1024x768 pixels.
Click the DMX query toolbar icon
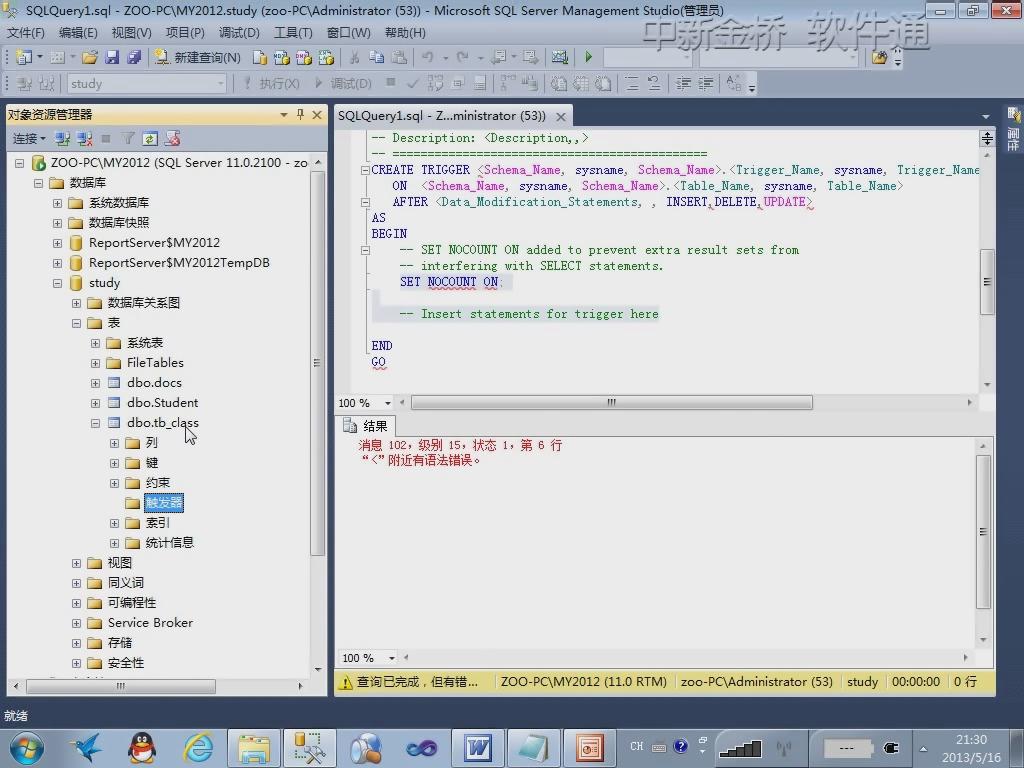pos(304,57)
